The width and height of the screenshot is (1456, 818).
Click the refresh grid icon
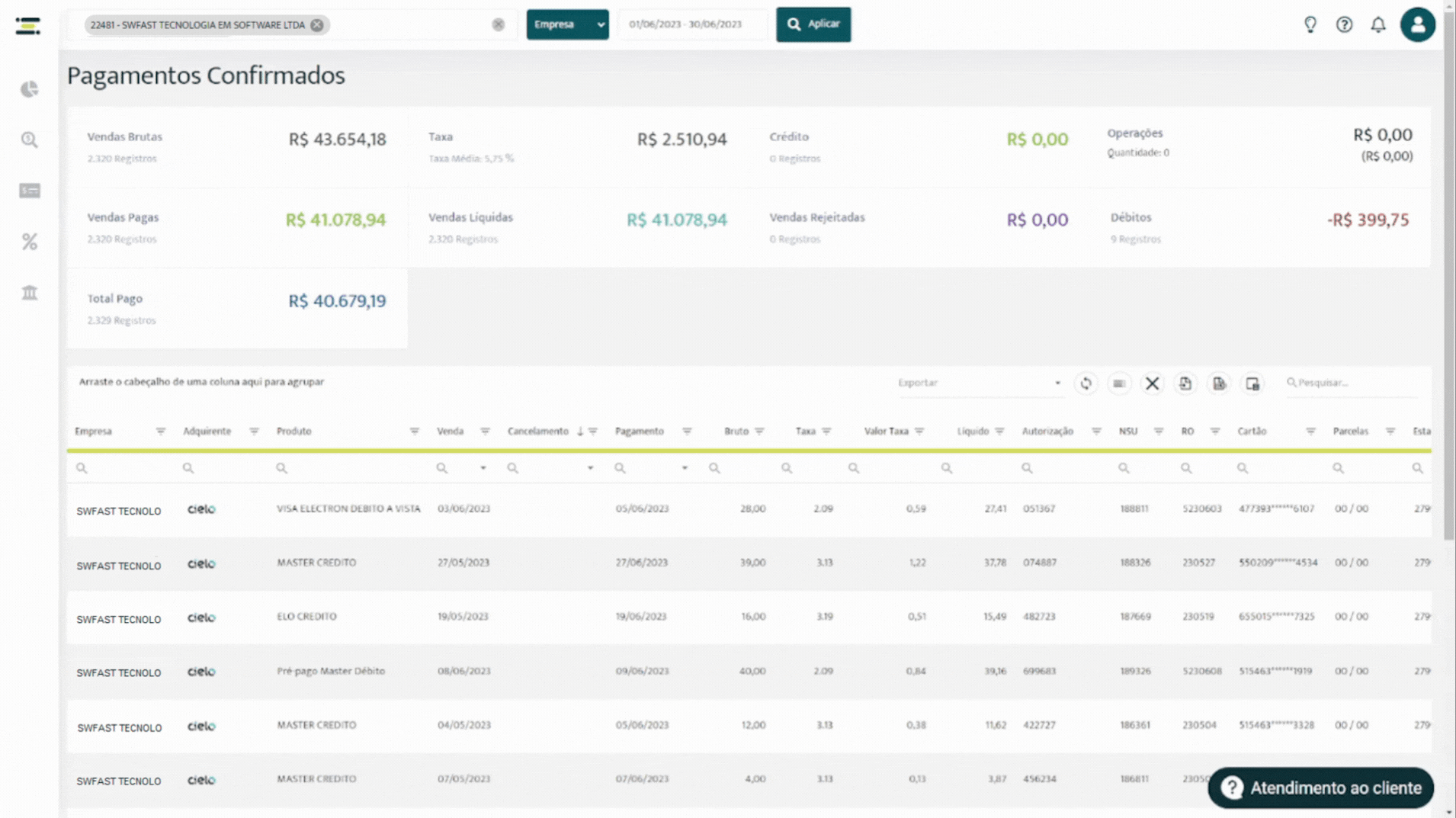point(1086,383)
